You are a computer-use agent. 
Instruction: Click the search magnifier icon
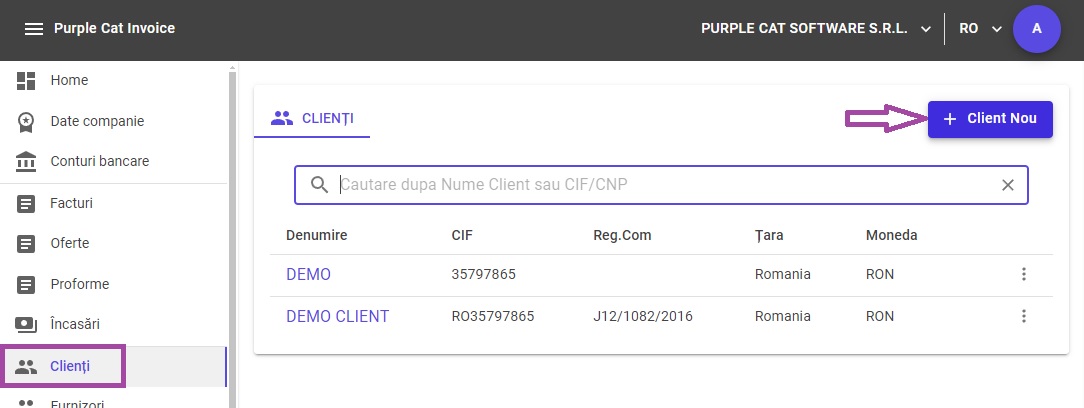tap(319, 185)
